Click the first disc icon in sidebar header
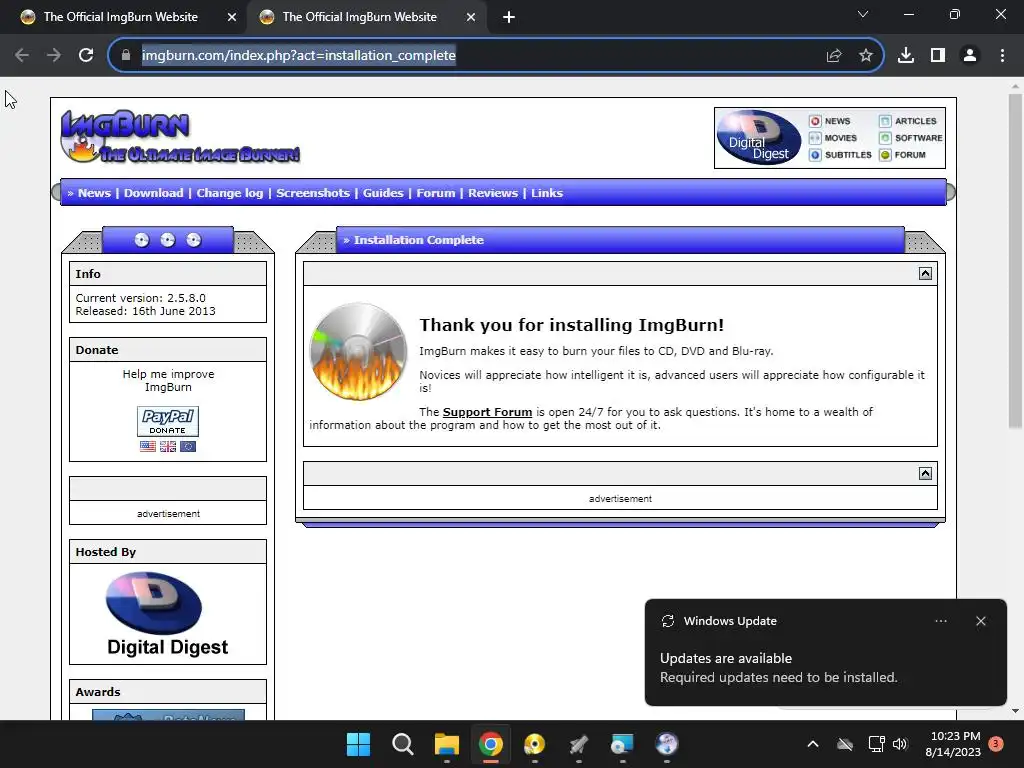The width and height of the screenshot is (1024, 768). tap(142, 240)
